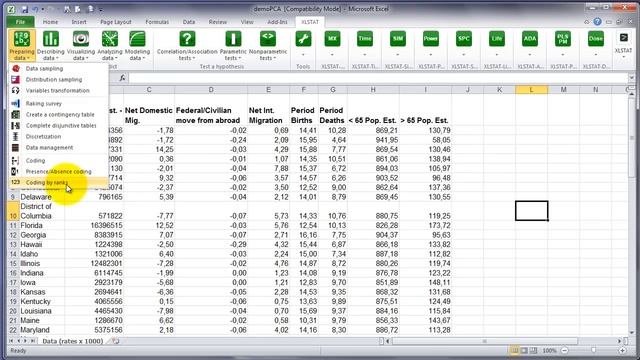Click the Excel Help question mark icon
The image size is (640, 360).
[597, 22]
